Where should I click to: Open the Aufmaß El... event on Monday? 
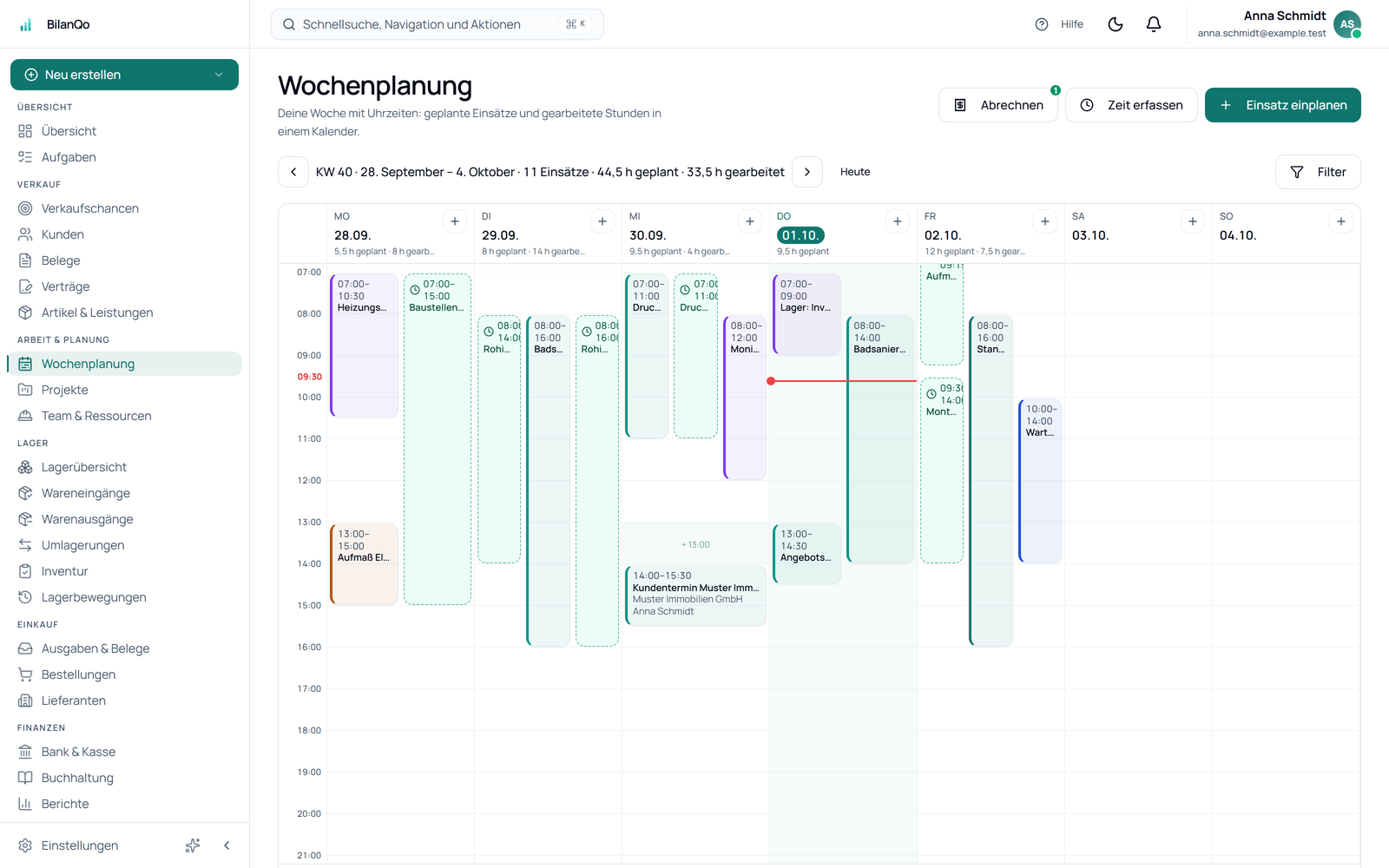365,564
